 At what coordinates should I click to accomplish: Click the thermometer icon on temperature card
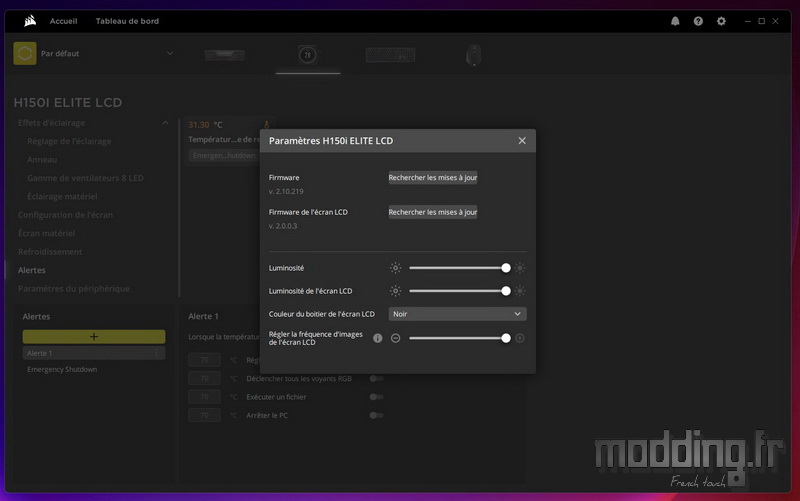pos(266,124)
